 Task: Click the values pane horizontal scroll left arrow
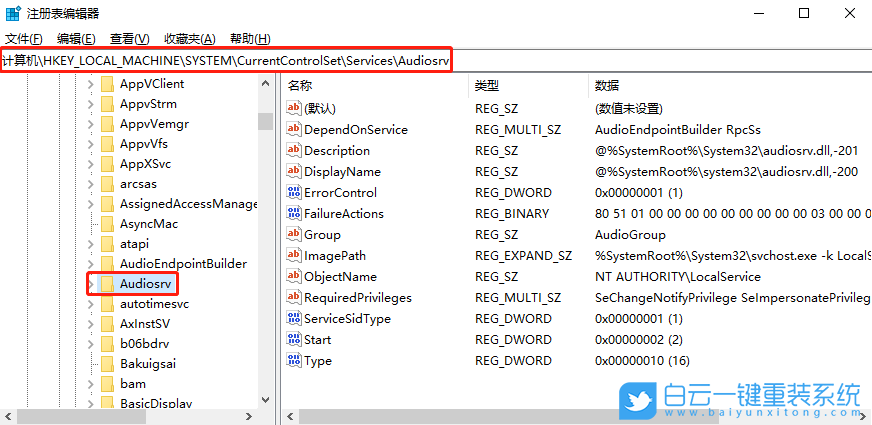coord(290,416)
